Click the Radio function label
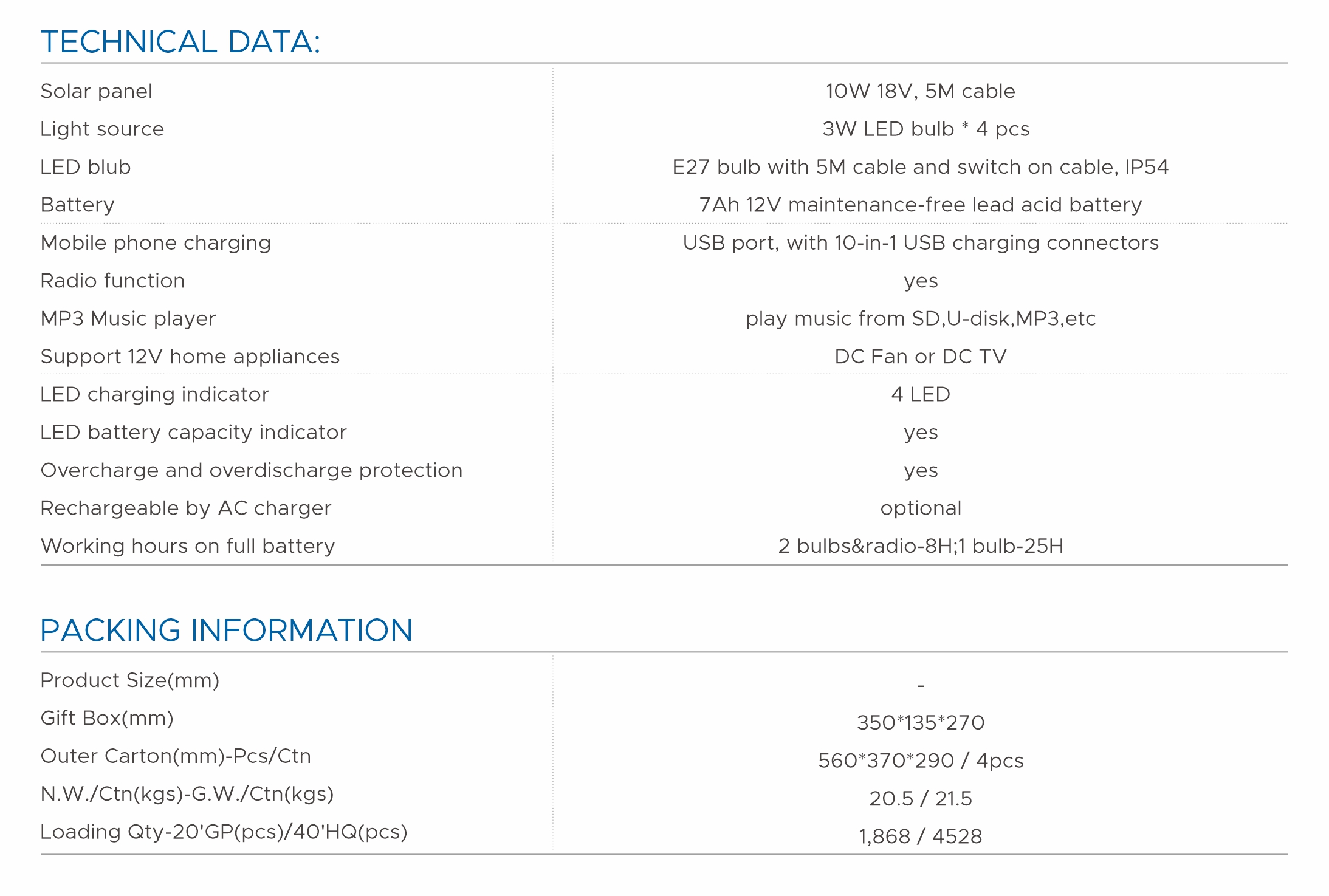This screenshot has height=896, width=1329. (x=112, y=281)
